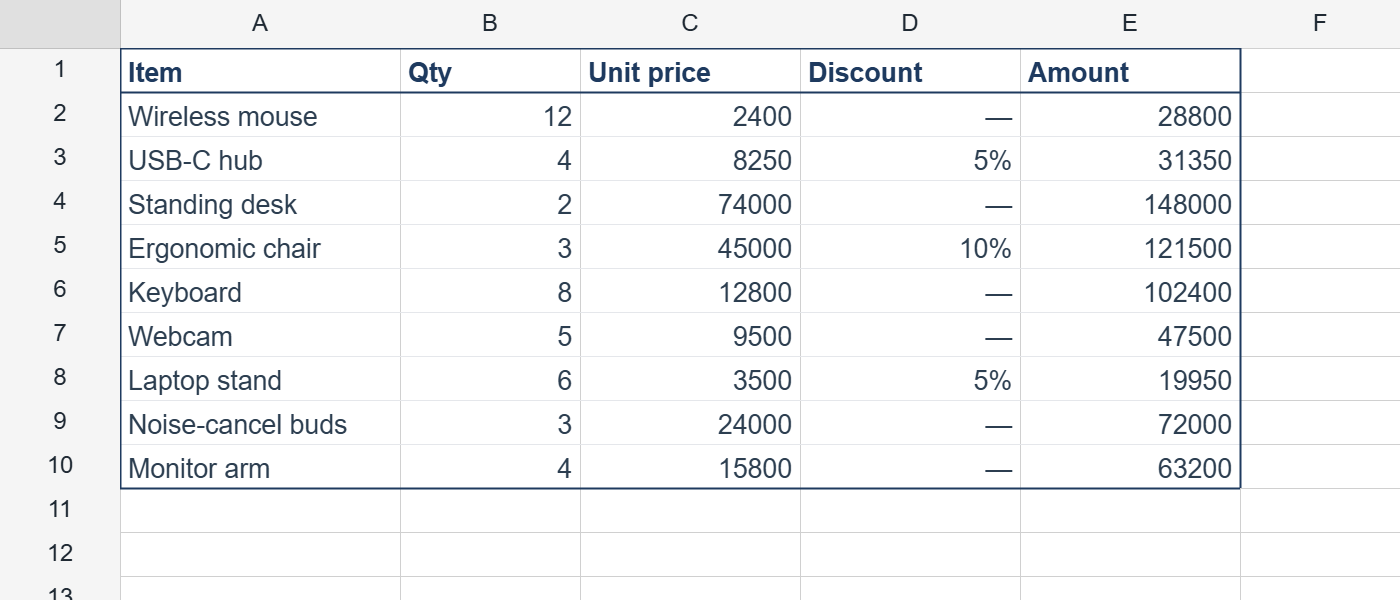Click empty cell A11
This screenshot has height=600, width=1400.
click(x=260, y=511)
